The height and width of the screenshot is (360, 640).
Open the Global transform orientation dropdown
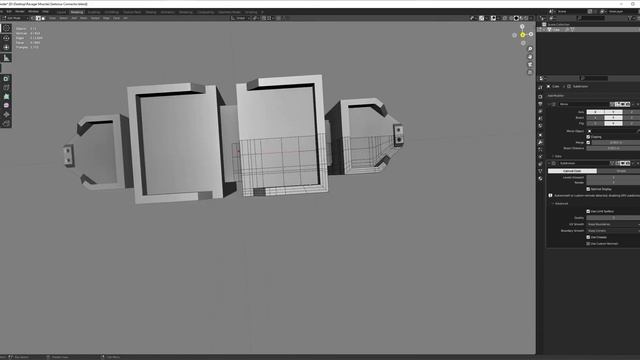[x=240, y=18]
